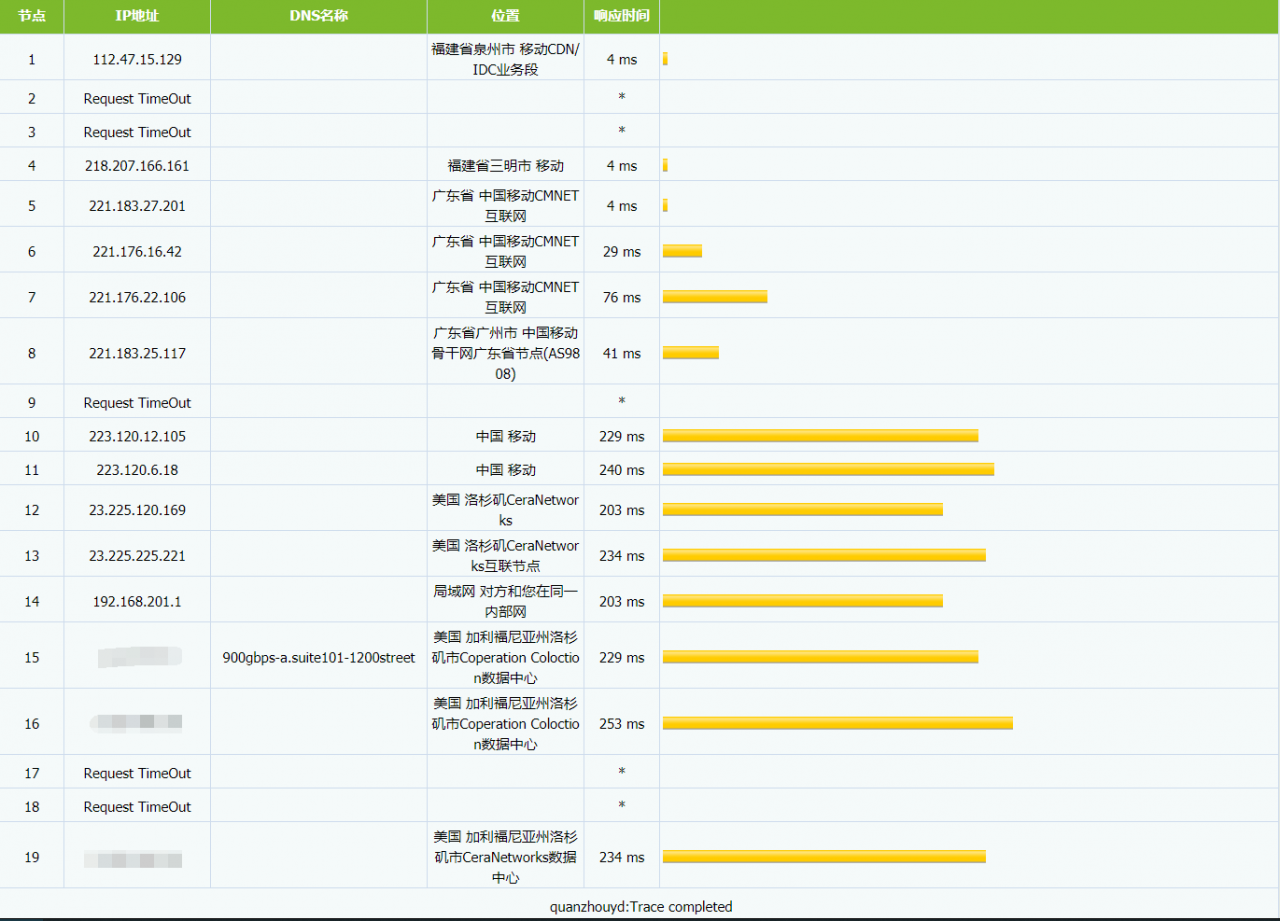Click the 中国移动骨干网 location on node 8
The height and width of the screenshot is (921, 1280).
coord(505,352)
